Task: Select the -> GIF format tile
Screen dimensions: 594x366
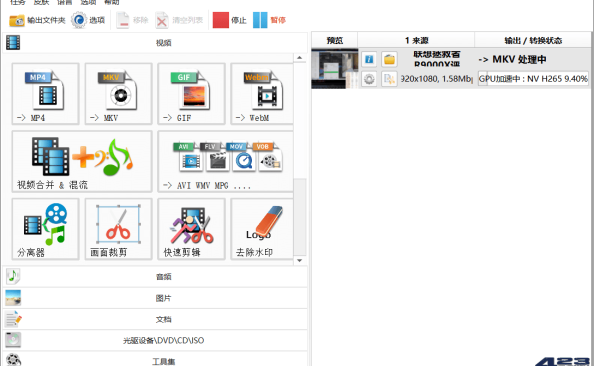Action: pyautogui.click(x=191, y=94)
